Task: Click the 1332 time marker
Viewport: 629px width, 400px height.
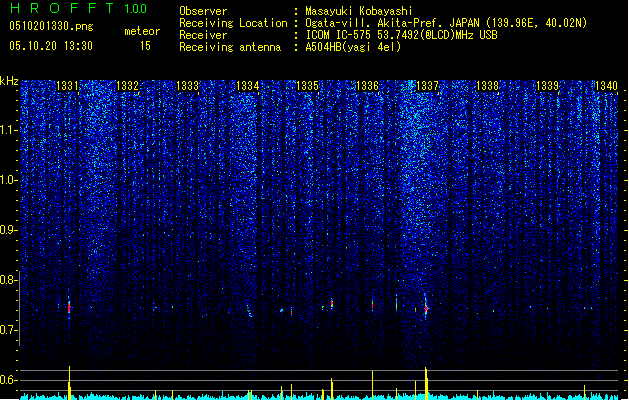Action: 127,86
